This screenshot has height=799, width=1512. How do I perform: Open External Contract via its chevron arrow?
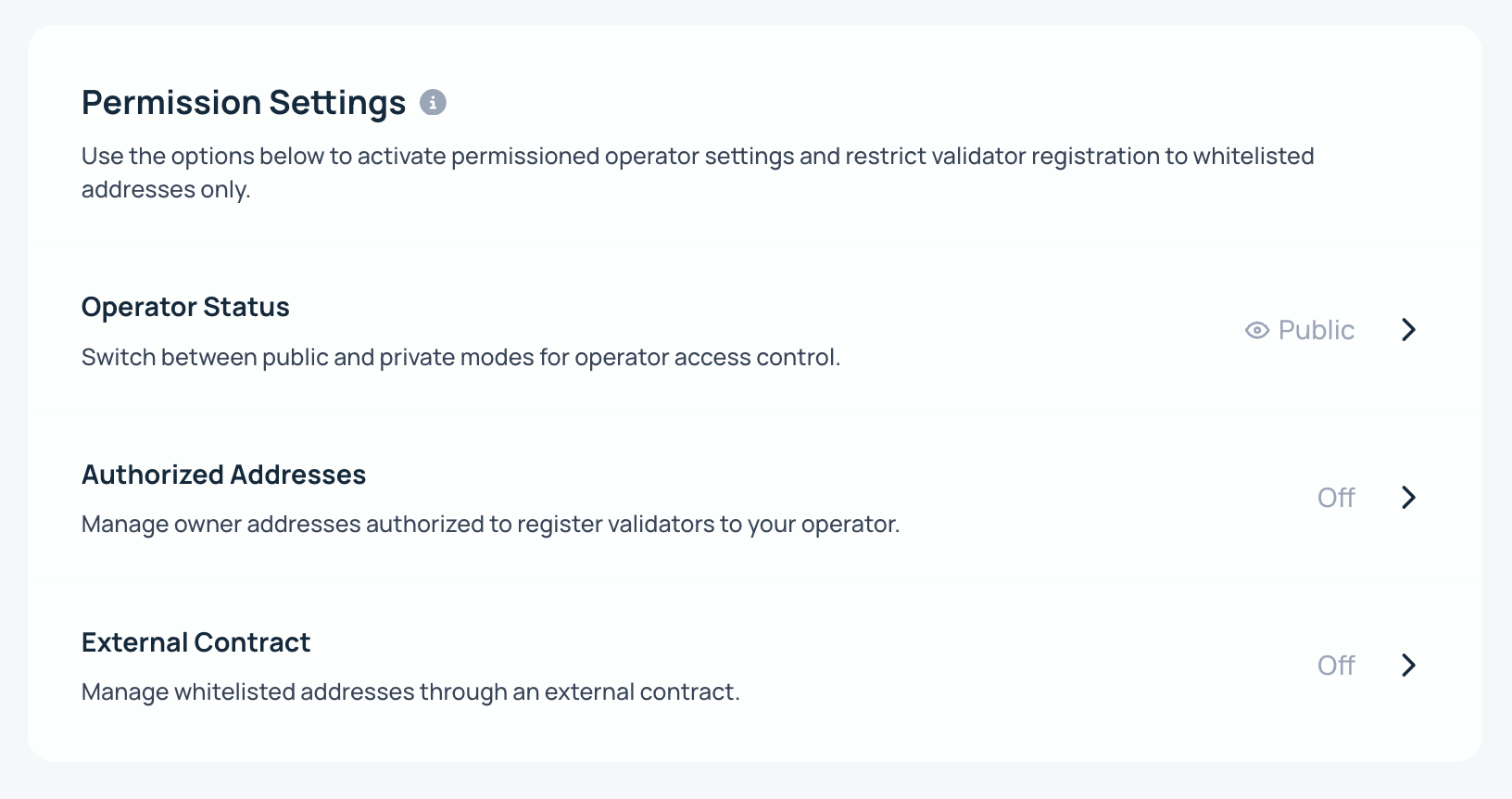tap(1408, 666)
